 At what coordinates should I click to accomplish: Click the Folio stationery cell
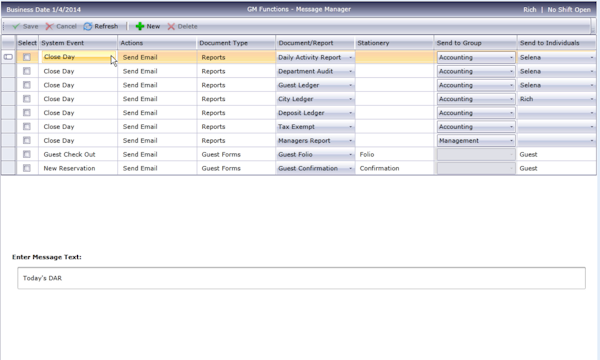point(395,155)
